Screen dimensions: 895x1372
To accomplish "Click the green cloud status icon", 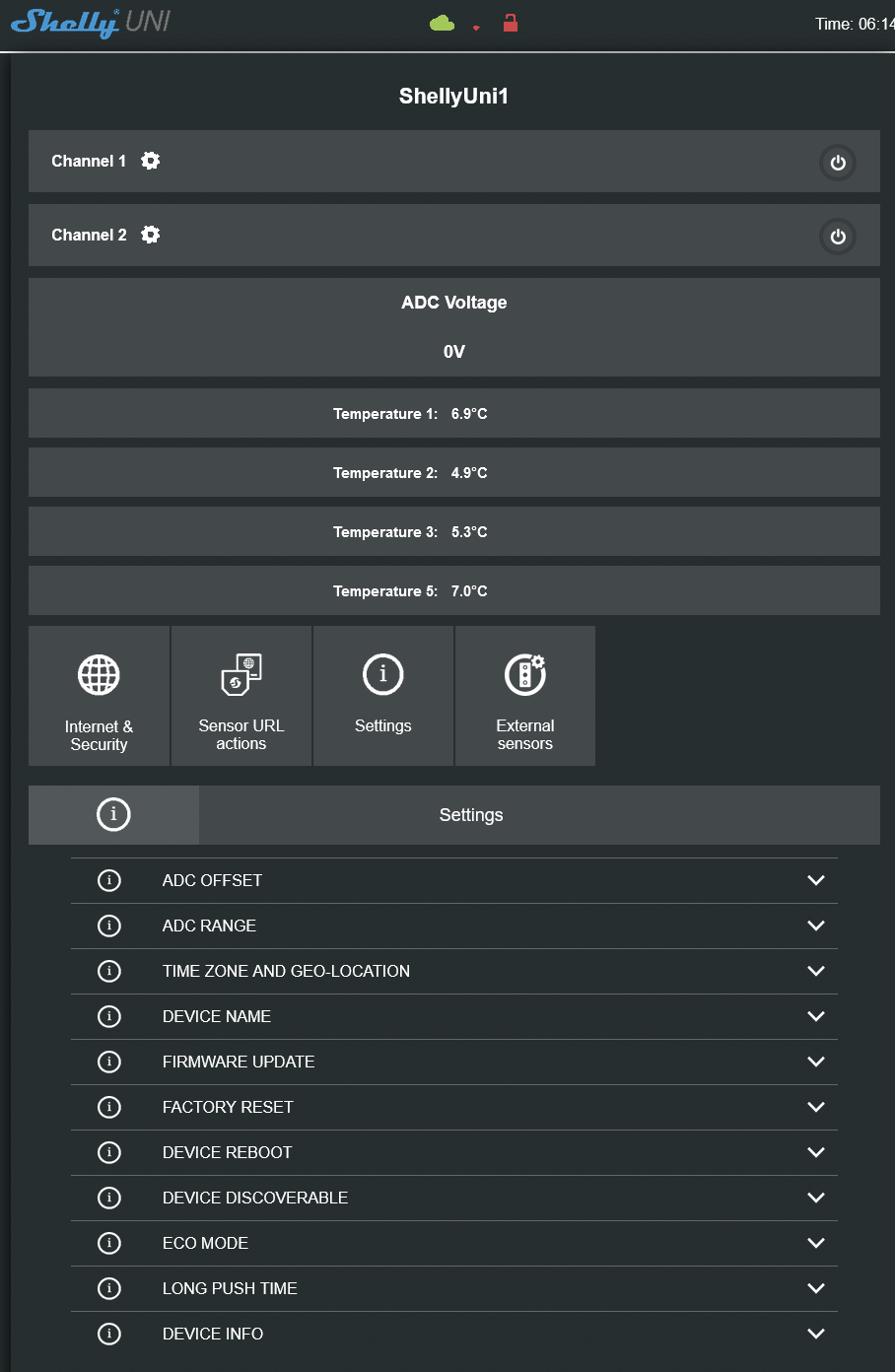I will (x=442, y=23).
